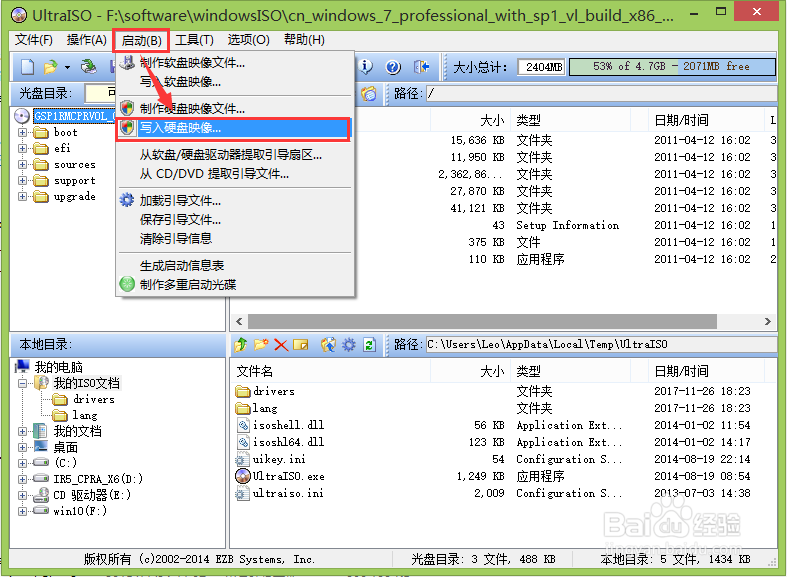Click the UltraISO title bar disc icon
787x577 pixels.
19,15
